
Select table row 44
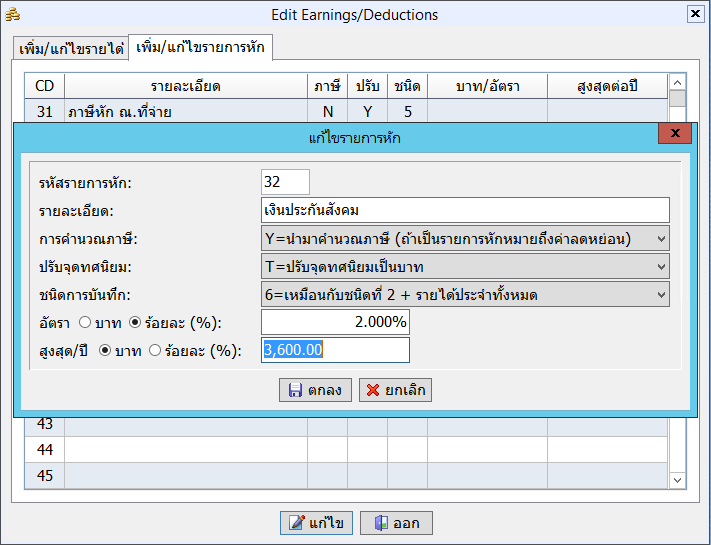[x=300, y=450]
